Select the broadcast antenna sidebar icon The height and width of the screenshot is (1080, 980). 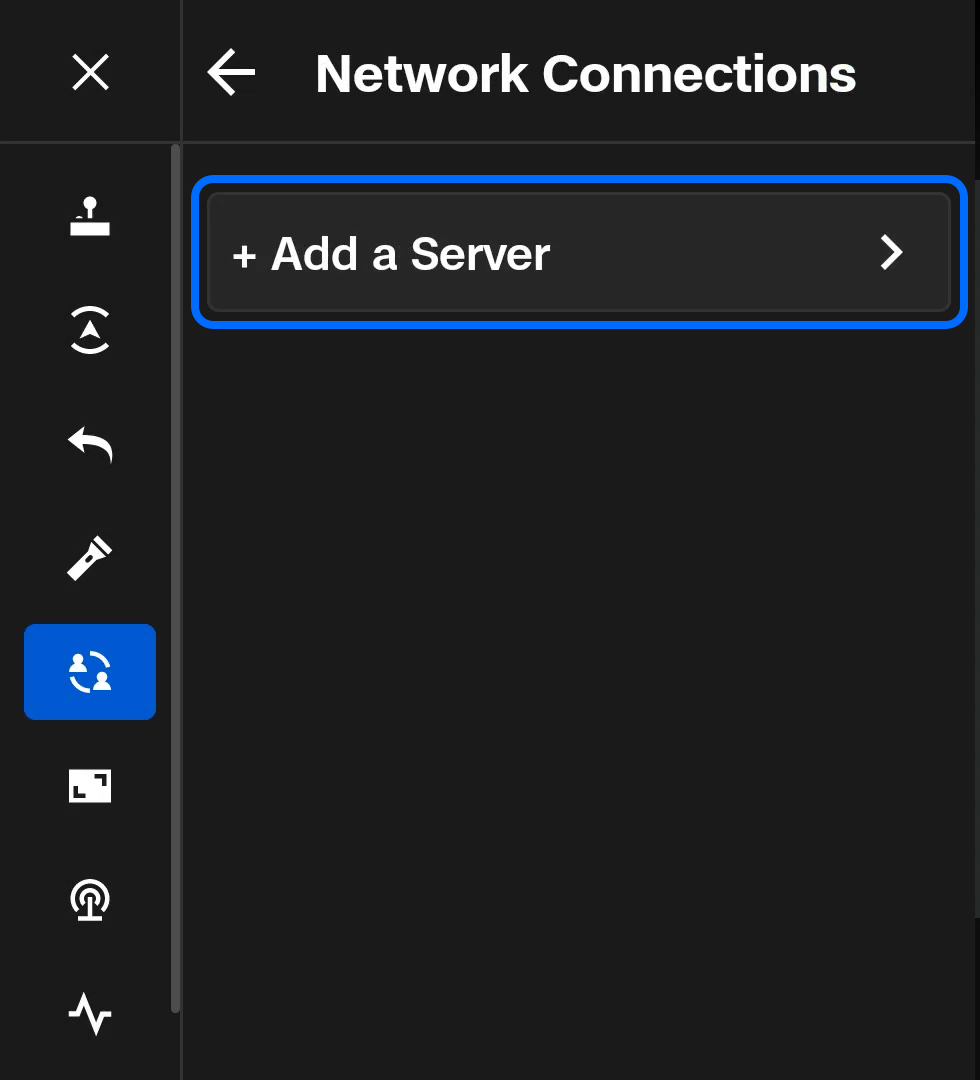[x=90, y=901]
